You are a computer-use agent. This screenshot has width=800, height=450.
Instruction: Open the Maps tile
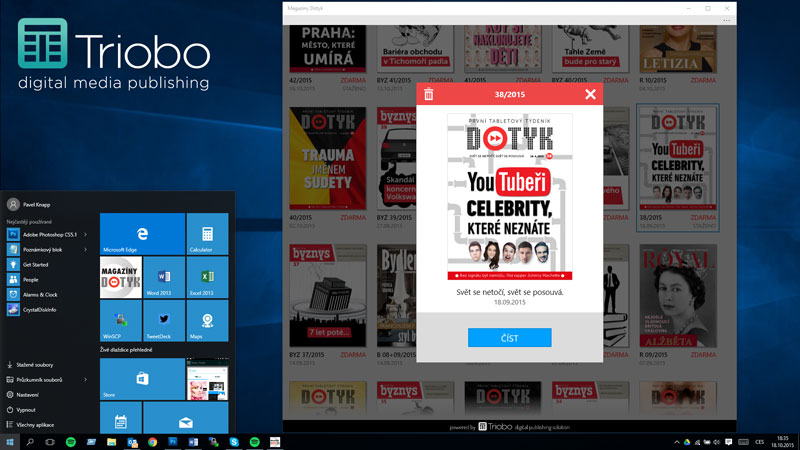207,321
